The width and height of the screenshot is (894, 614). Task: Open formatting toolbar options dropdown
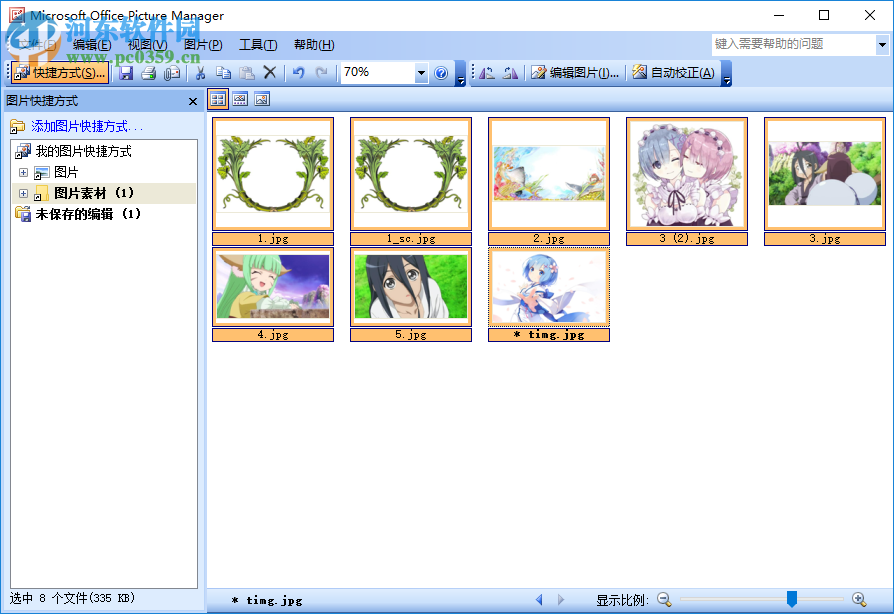click(x=726, y=74)
